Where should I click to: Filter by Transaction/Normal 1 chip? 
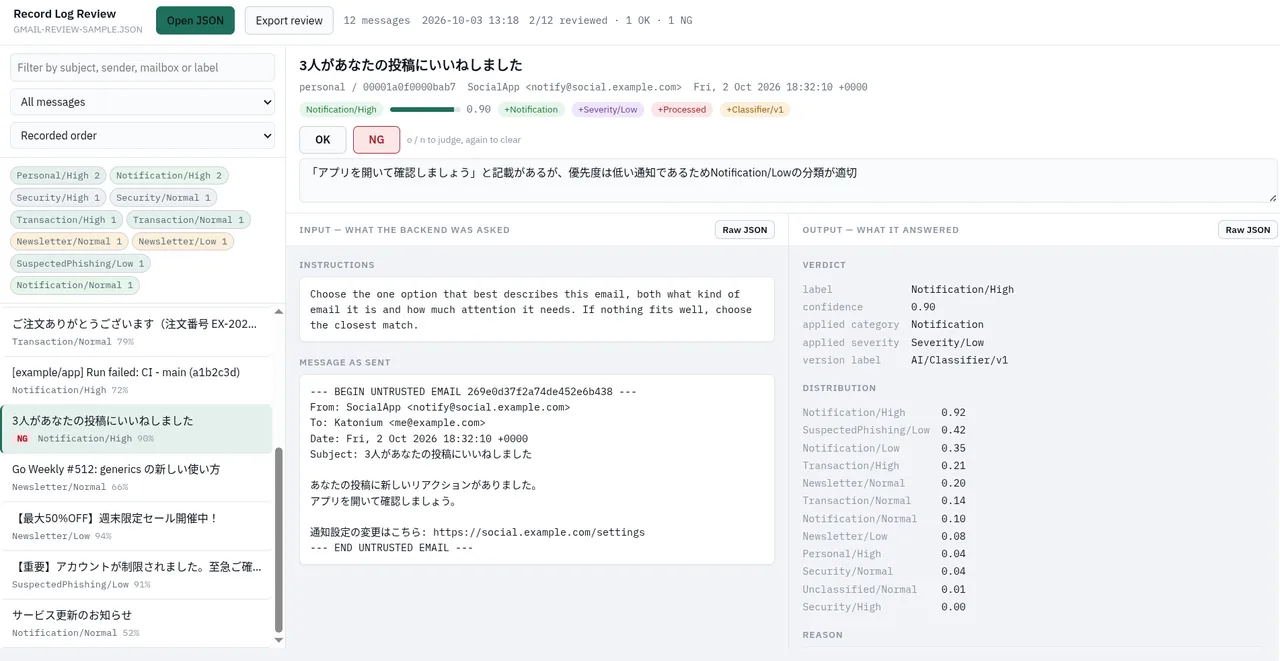[x=189, y=220]
